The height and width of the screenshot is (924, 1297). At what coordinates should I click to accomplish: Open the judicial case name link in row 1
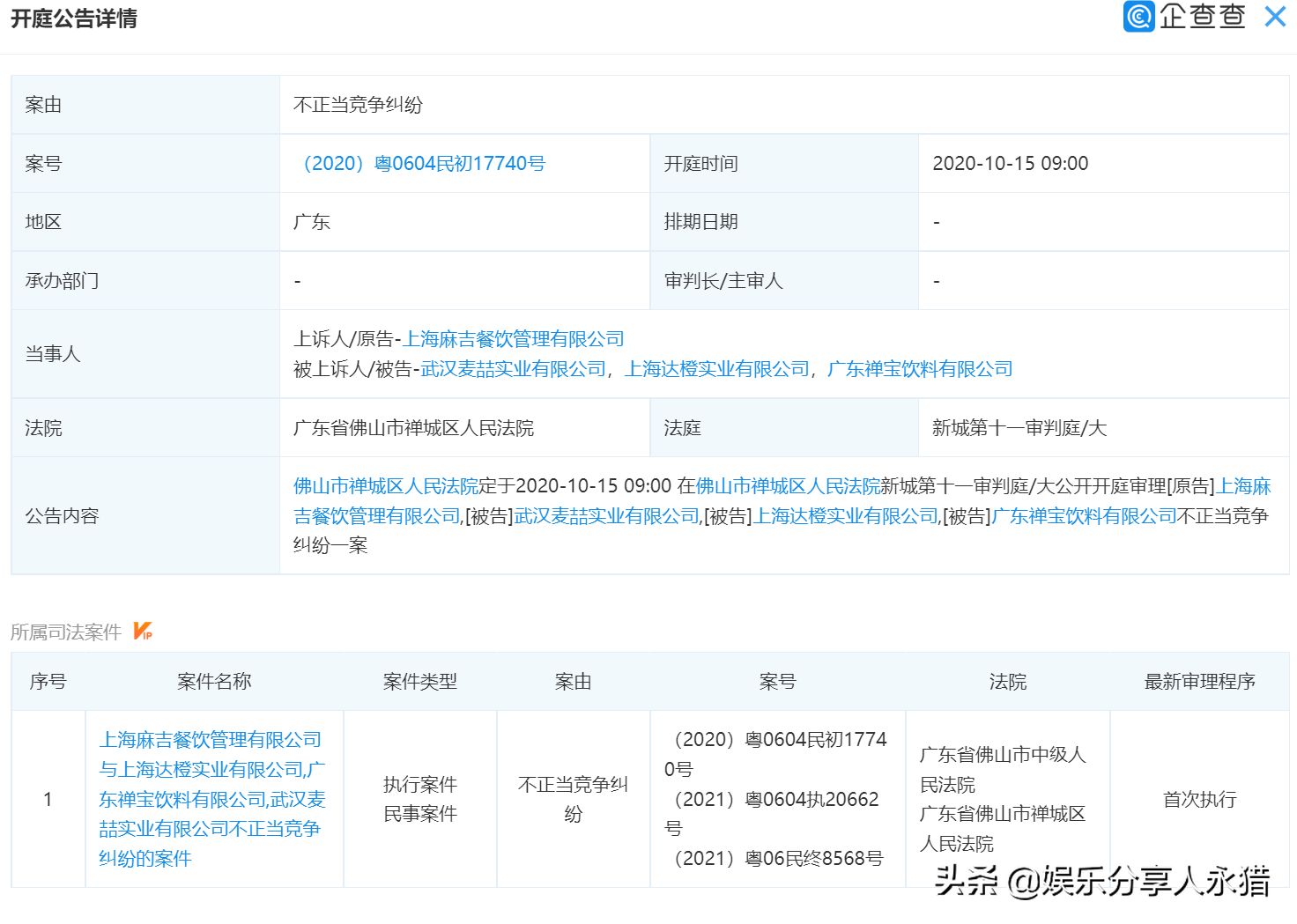(212, 799)
